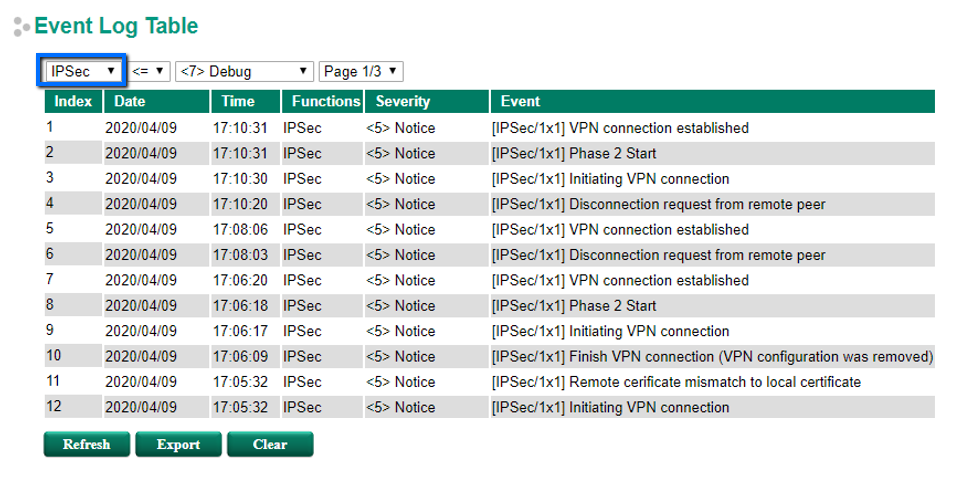Open the <= comparison operator dropdown

coord(148,72)
